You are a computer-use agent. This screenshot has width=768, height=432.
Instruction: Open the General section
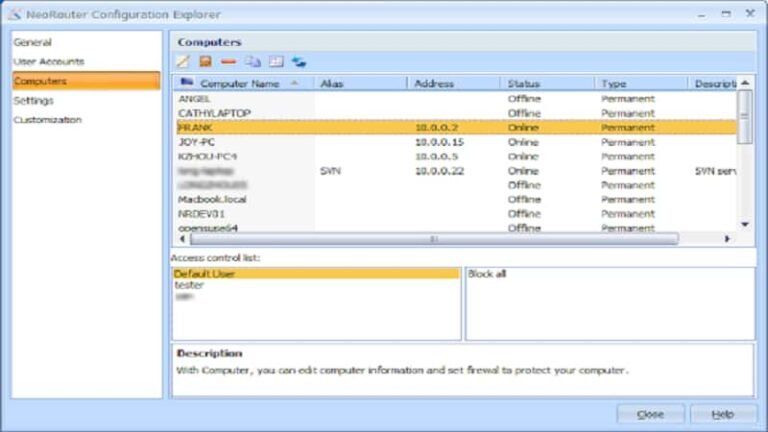click(32, 42)
